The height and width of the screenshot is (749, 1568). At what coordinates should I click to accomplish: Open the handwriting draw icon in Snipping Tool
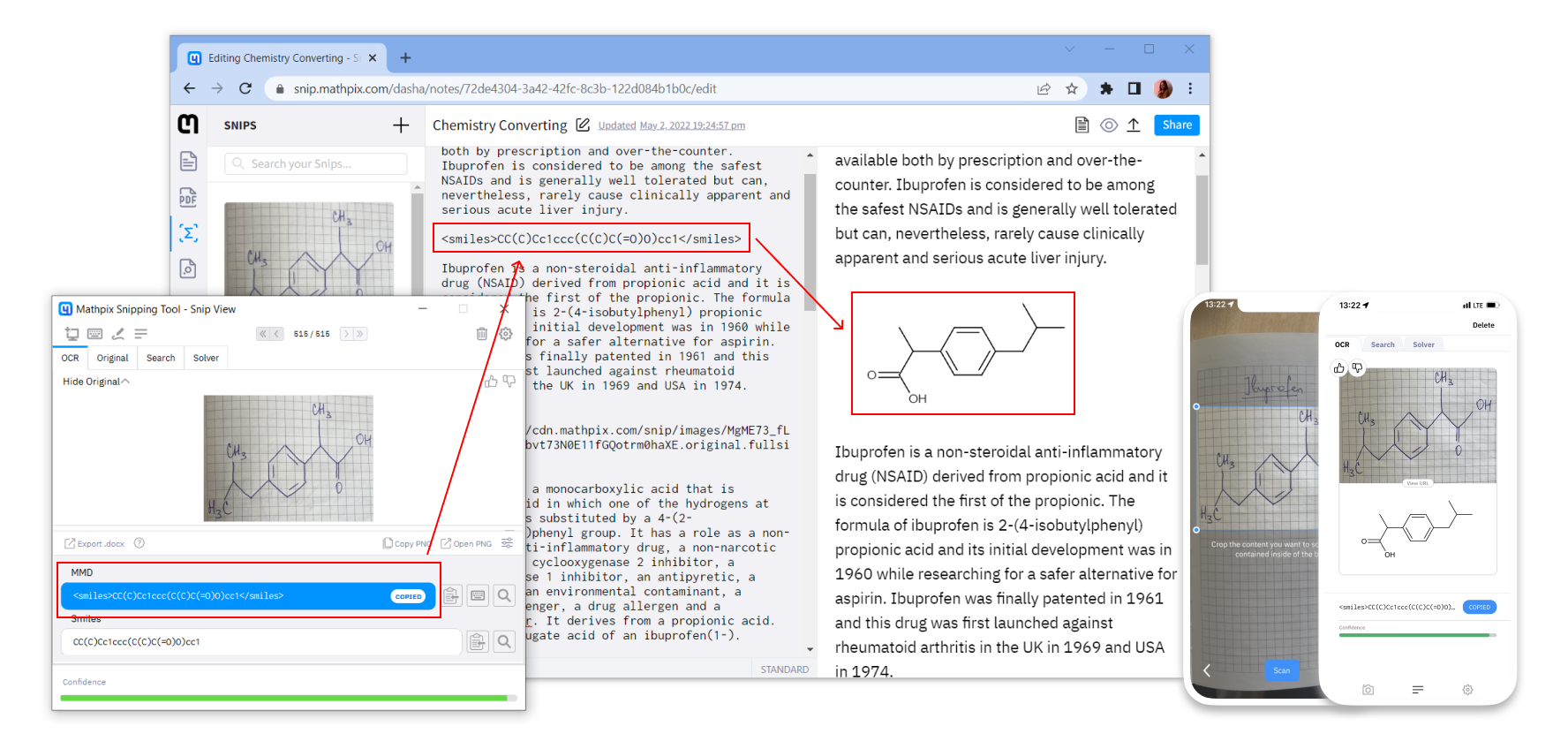(x=118, y=334)
